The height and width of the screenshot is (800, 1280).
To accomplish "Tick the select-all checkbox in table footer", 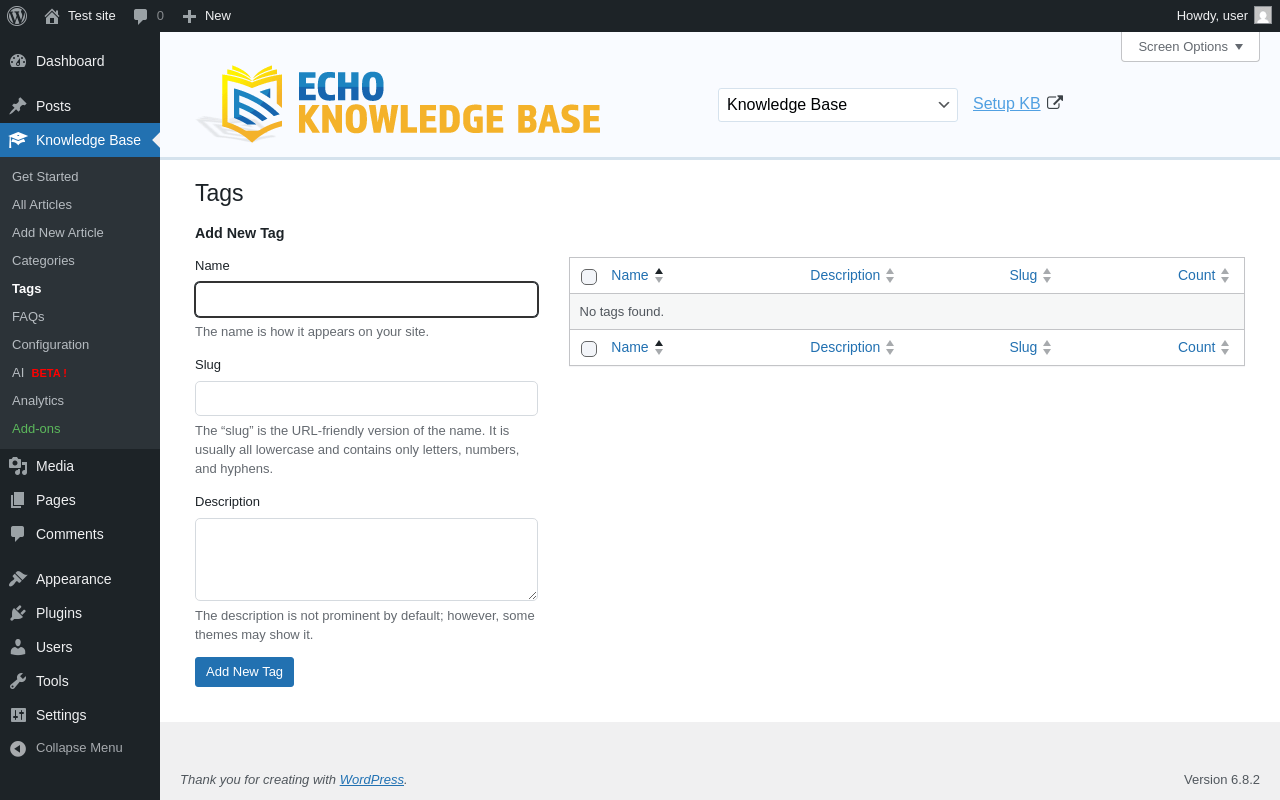I will point(589,349).
